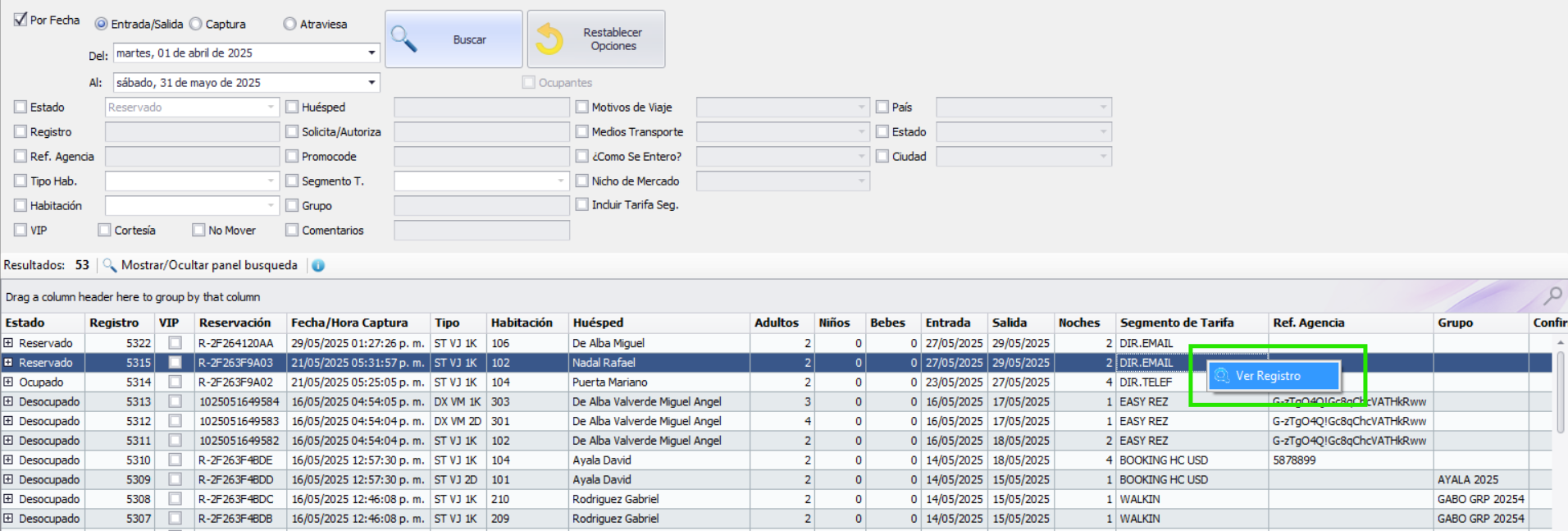The image size is (1568, 531).
Task: Toggle VIP checkbox for registro 5309
Action: coord(175,480)
